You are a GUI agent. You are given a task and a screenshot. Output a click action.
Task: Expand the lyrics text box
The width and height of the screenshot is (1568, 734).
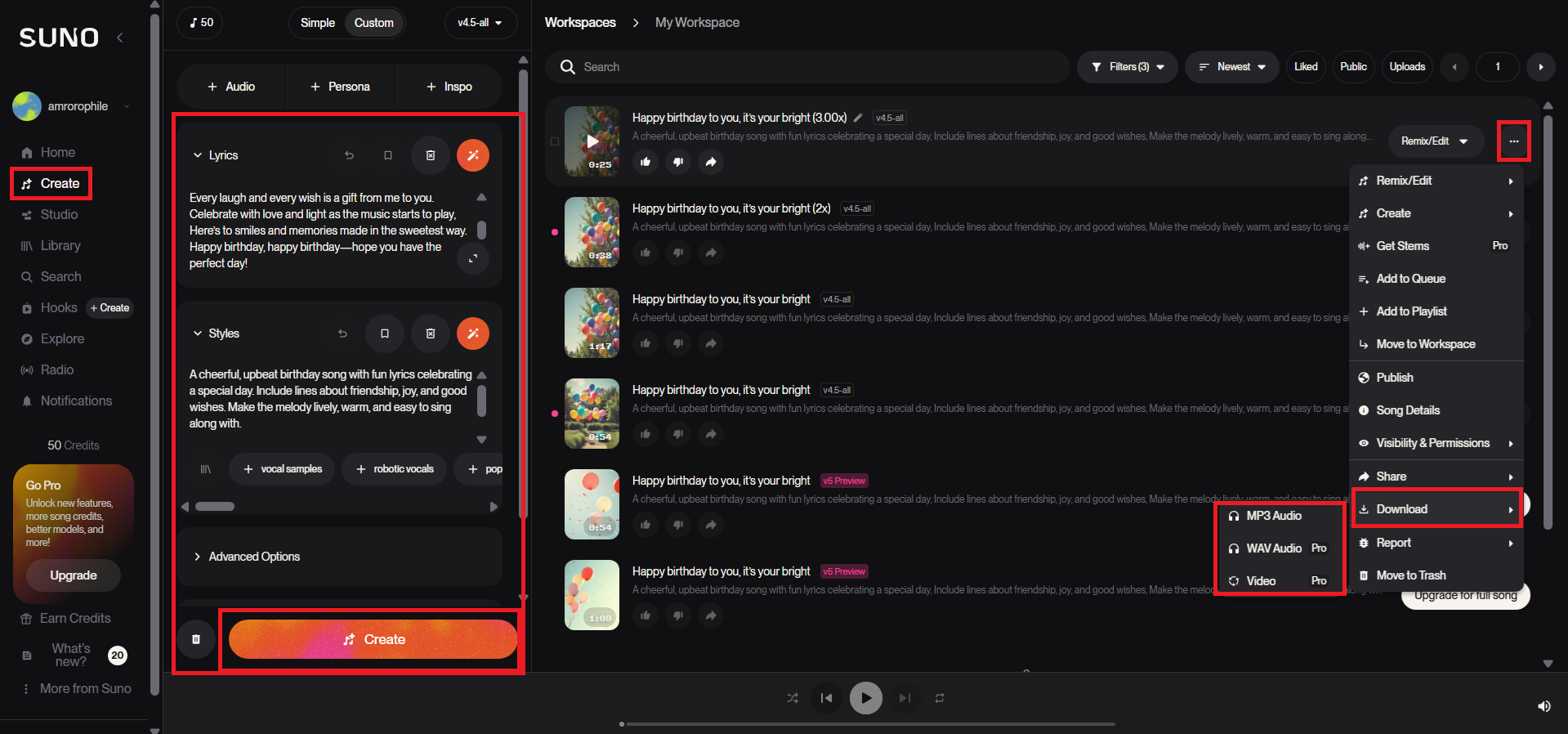point(473,258)
